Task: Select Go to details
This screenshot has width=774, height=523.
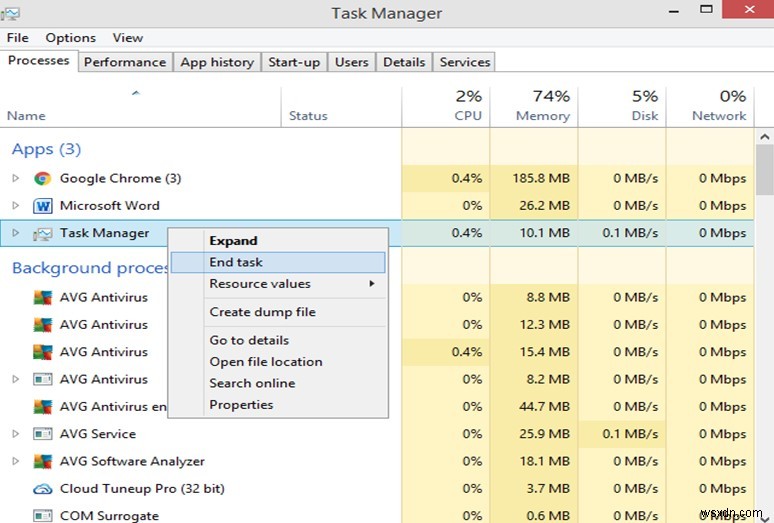Action: click(278, 340)
